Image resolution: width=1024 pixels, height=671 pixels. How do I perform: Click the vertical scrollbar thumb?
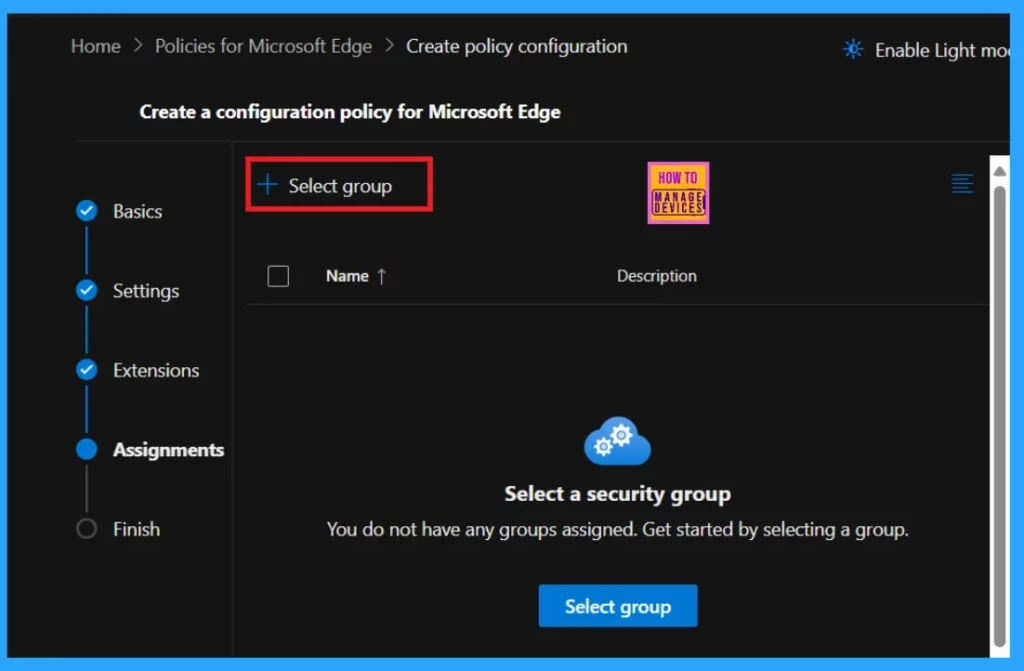999,416
